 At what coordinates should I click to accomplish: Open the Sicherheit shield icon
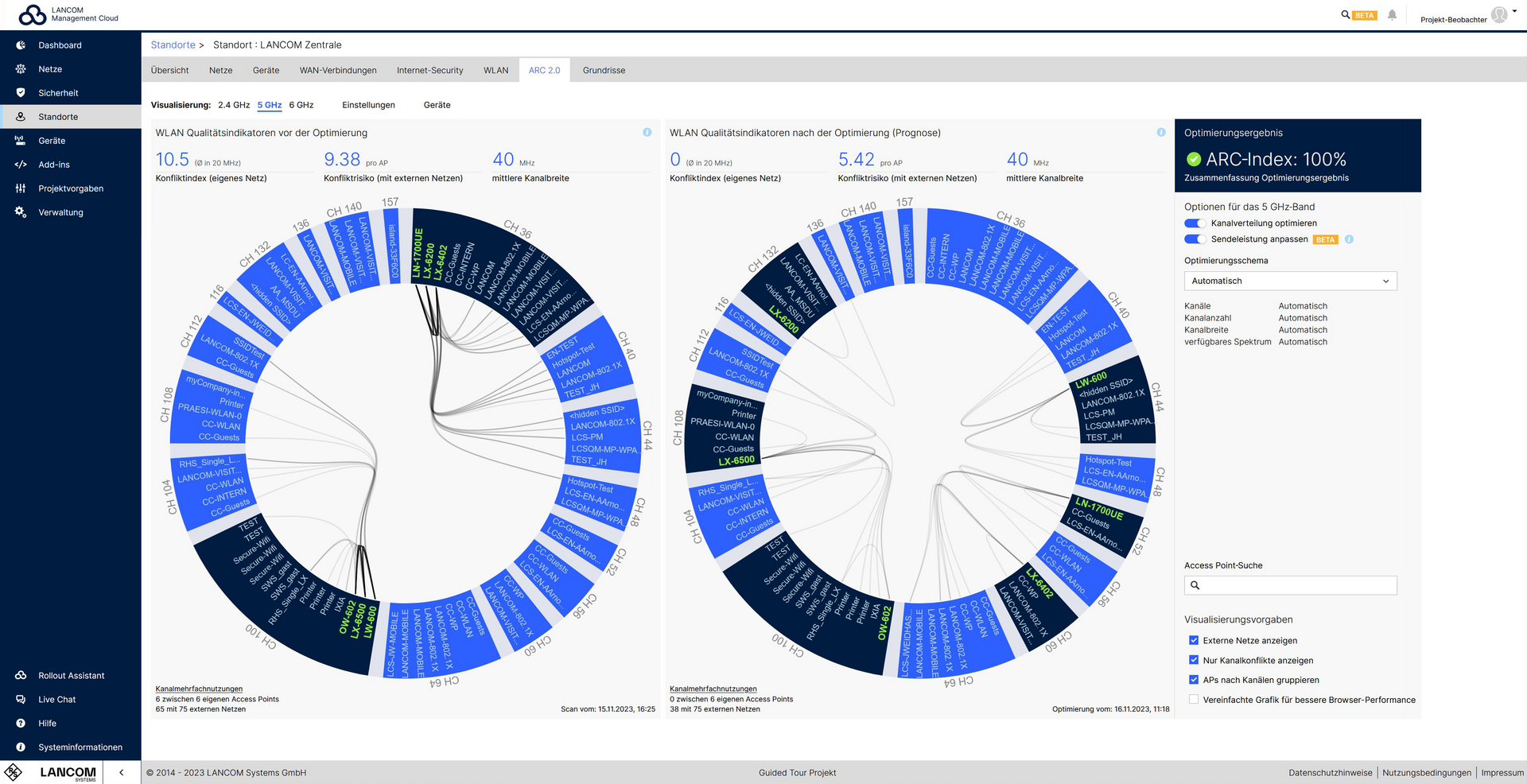pyautogui.click(x=21, y=93)
